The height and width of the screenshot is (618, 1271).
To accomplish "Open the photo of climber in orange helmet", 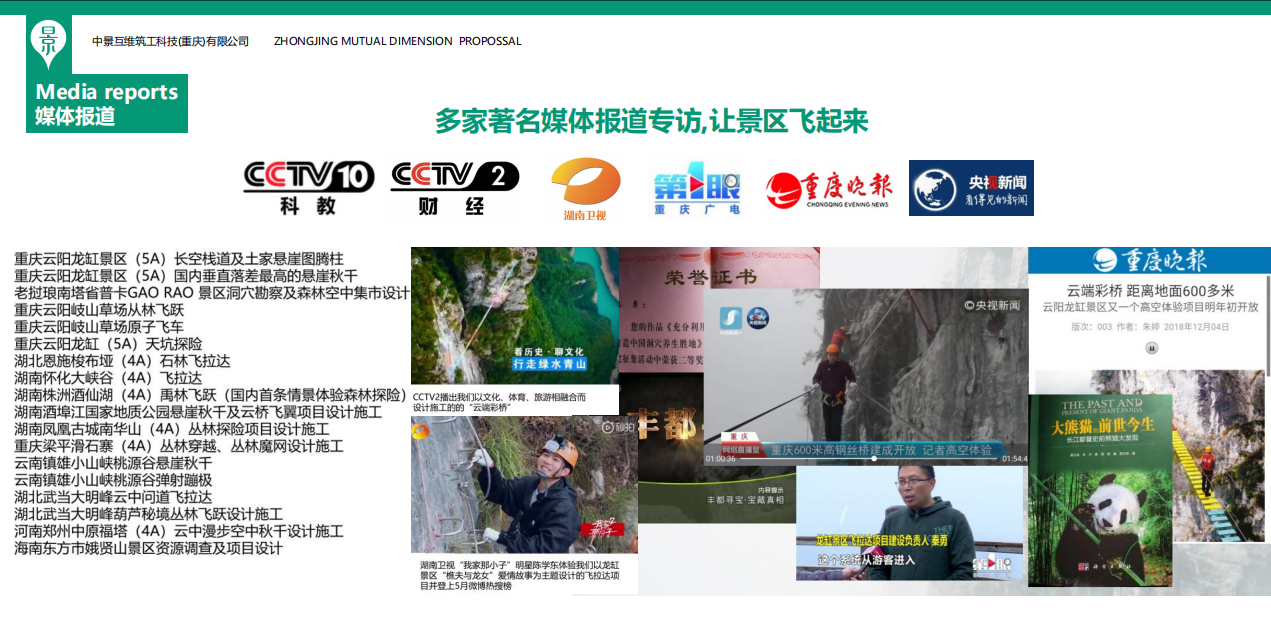I will coord(524,485).
